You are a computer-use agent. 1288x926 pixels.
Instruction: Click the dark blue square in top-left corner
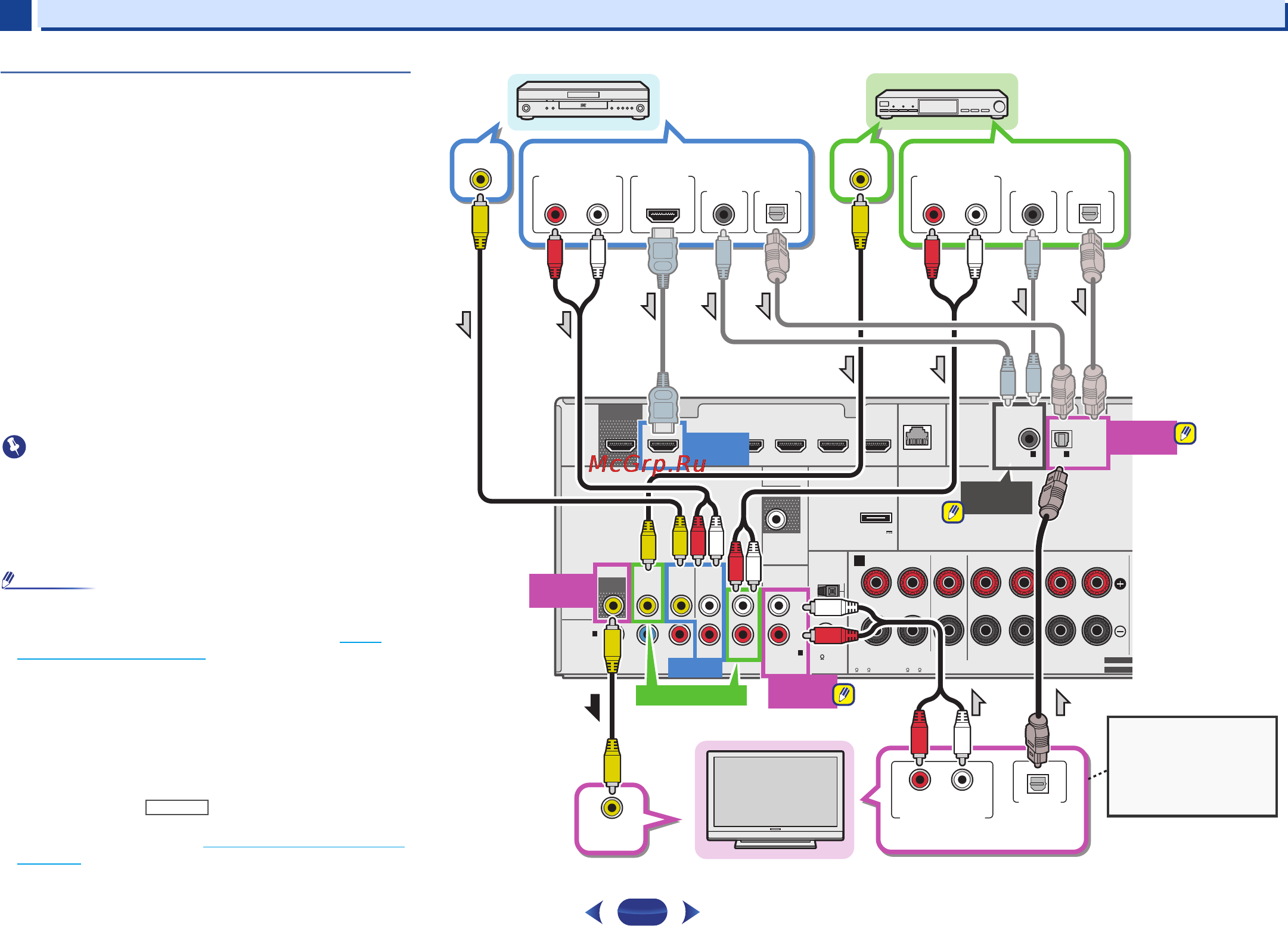(15, 15)
